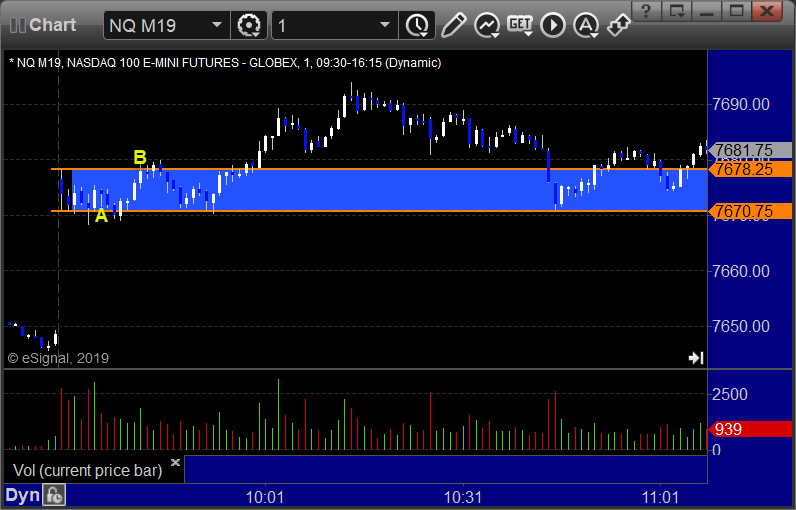
Task: Toggle the Dyn lock icon
Action: pyautogui.click(x=54, y=495)
